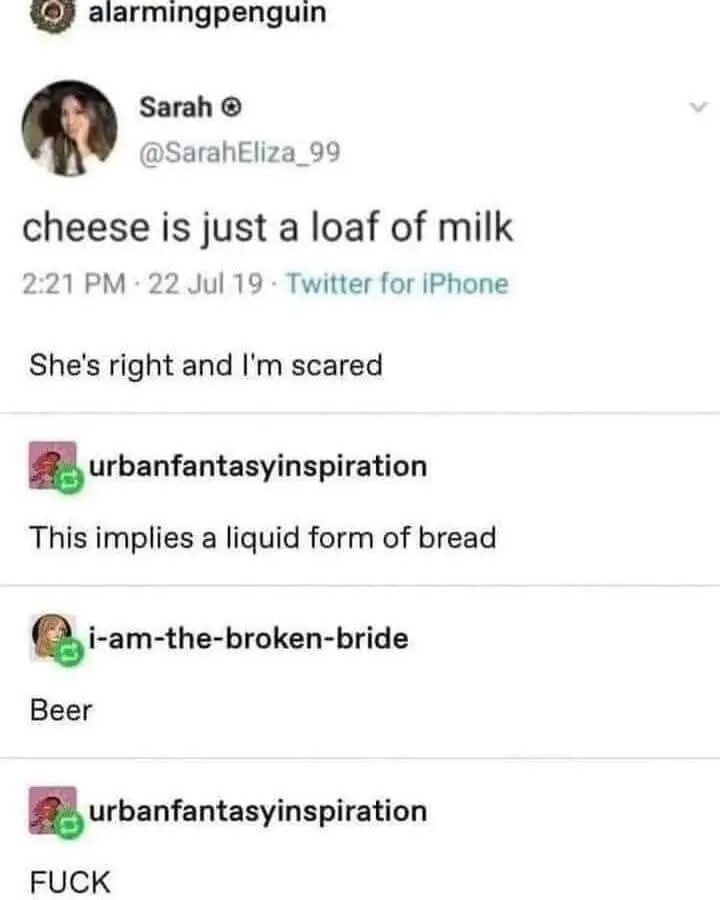This screenshot has width=720, height=900.
Task: Click tweet text 'cheese is just a loaf of milk'
Action: 268,228
